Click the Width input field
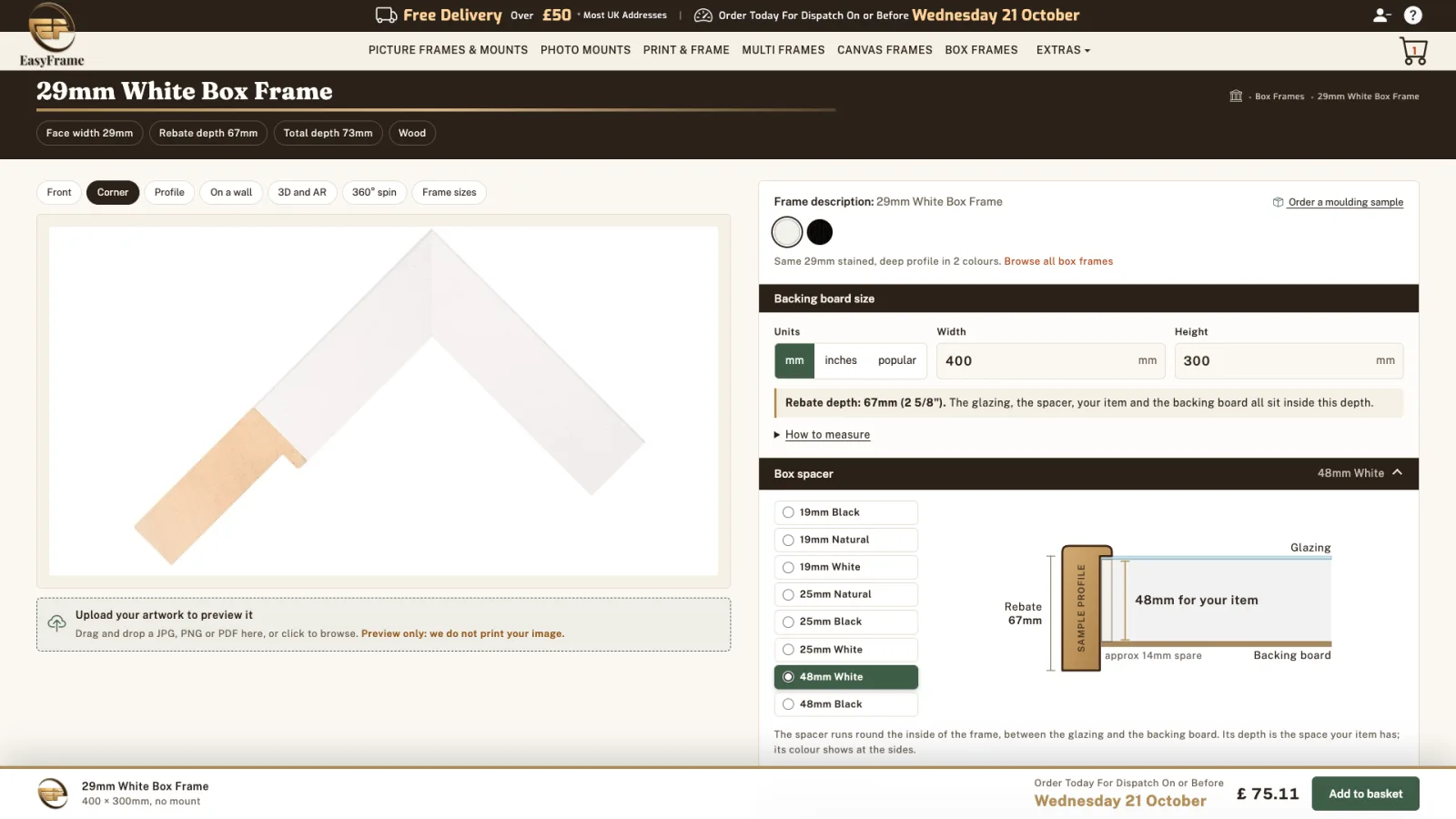This screenshot has width=1456, height=819. tap(1051, 360)
